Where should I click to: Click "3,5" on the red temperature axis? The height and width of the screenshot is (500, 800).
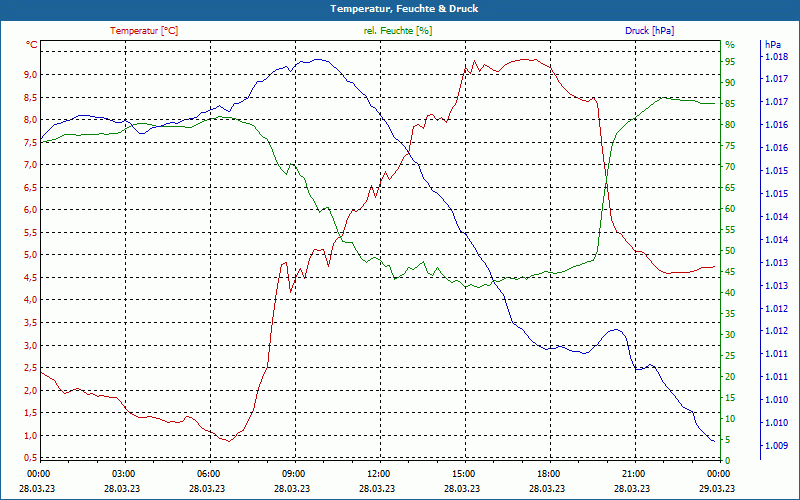click(x=31, y=322)
